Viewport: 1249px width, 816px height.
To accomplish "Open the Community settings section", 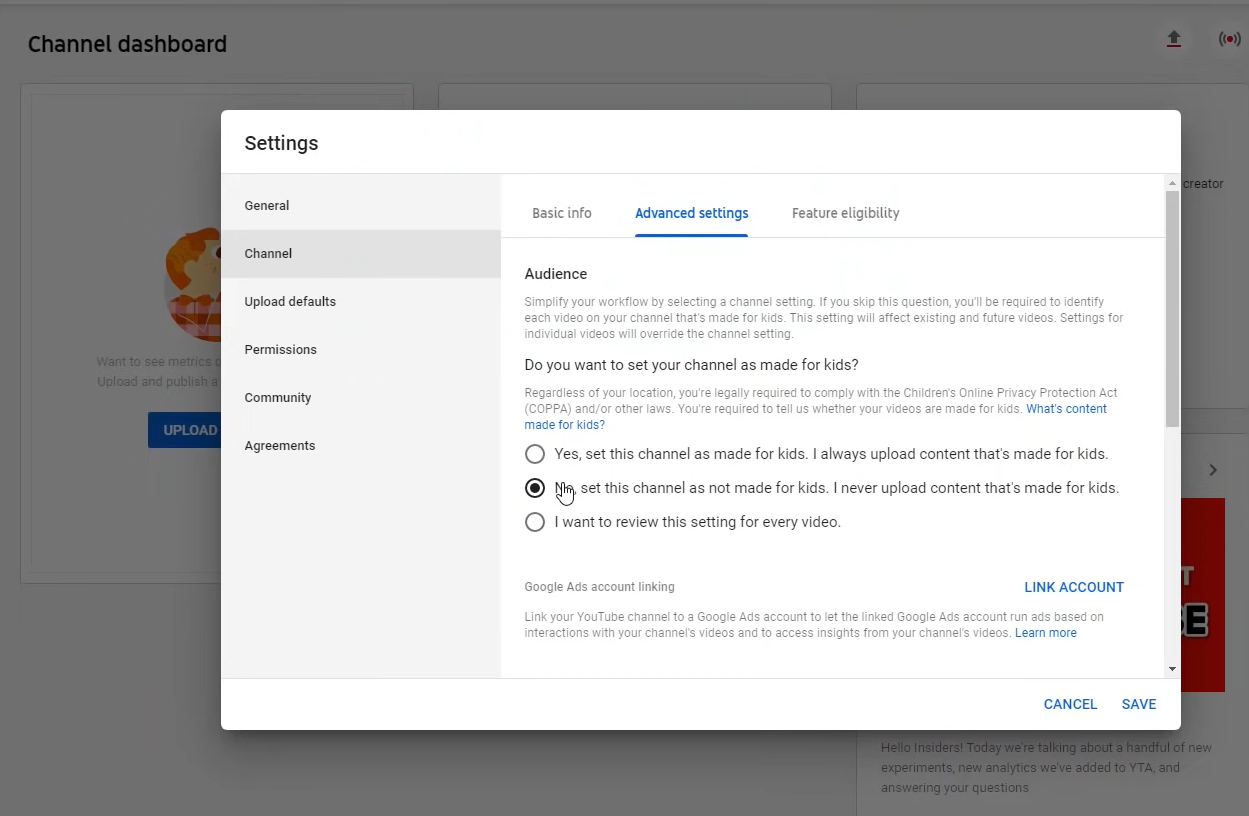I will click(361, 398).
